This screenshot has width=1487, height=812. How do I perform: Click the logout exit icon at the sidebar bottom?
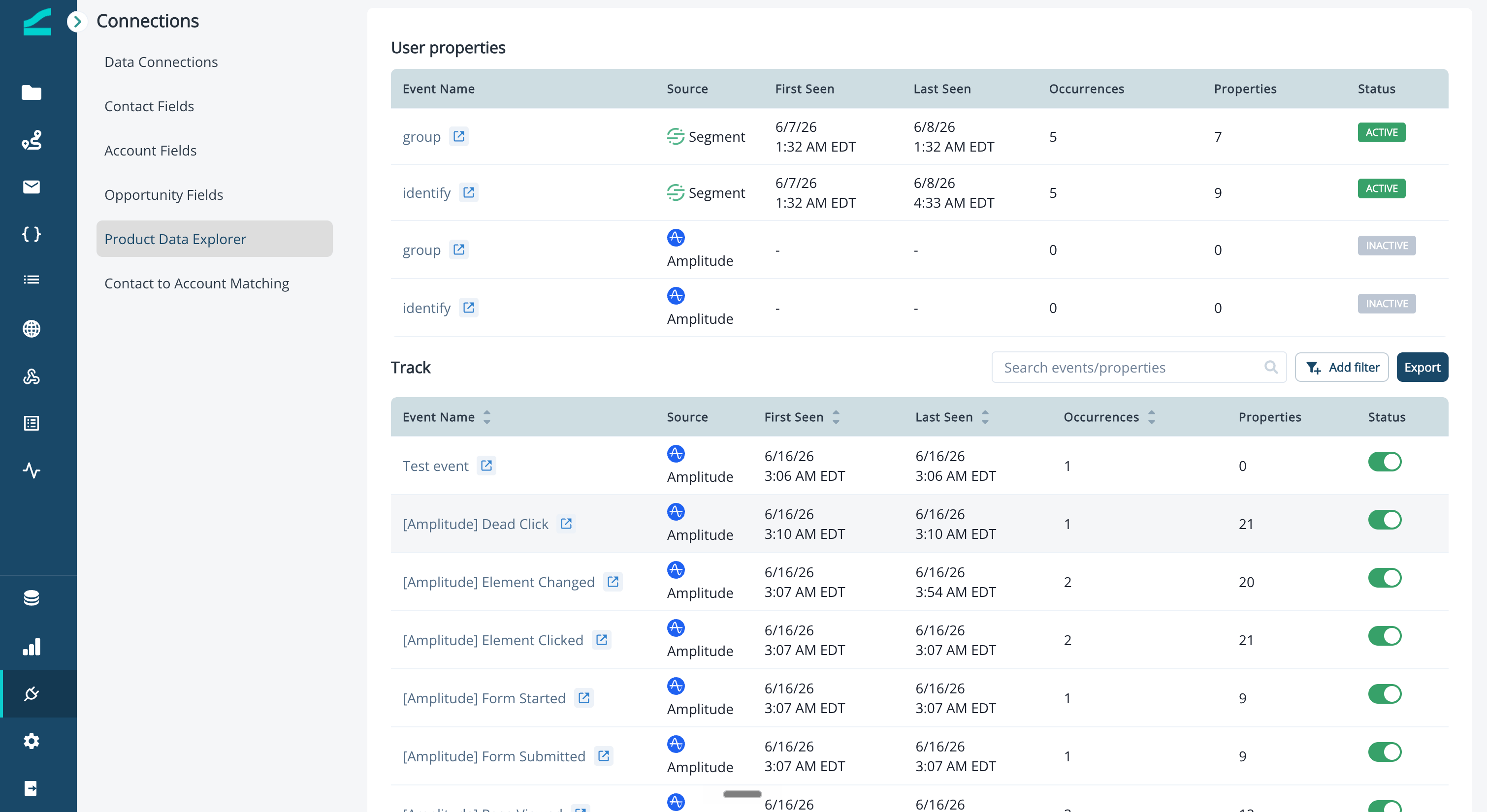pyautogui.click(x=31, y=788)
